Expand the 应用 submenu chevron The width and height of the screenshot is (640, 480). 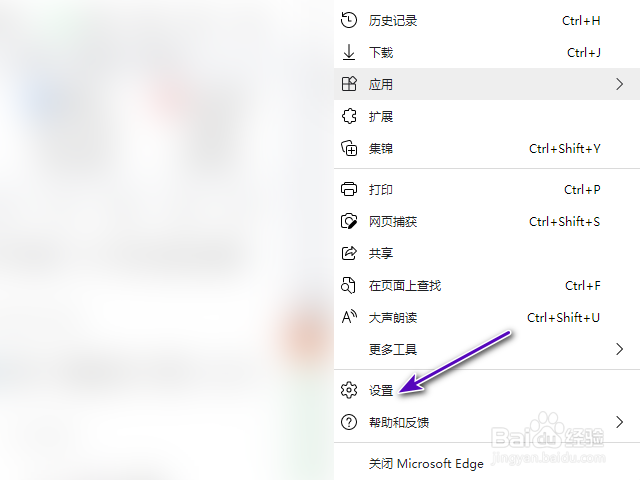[x=620, y=84]
